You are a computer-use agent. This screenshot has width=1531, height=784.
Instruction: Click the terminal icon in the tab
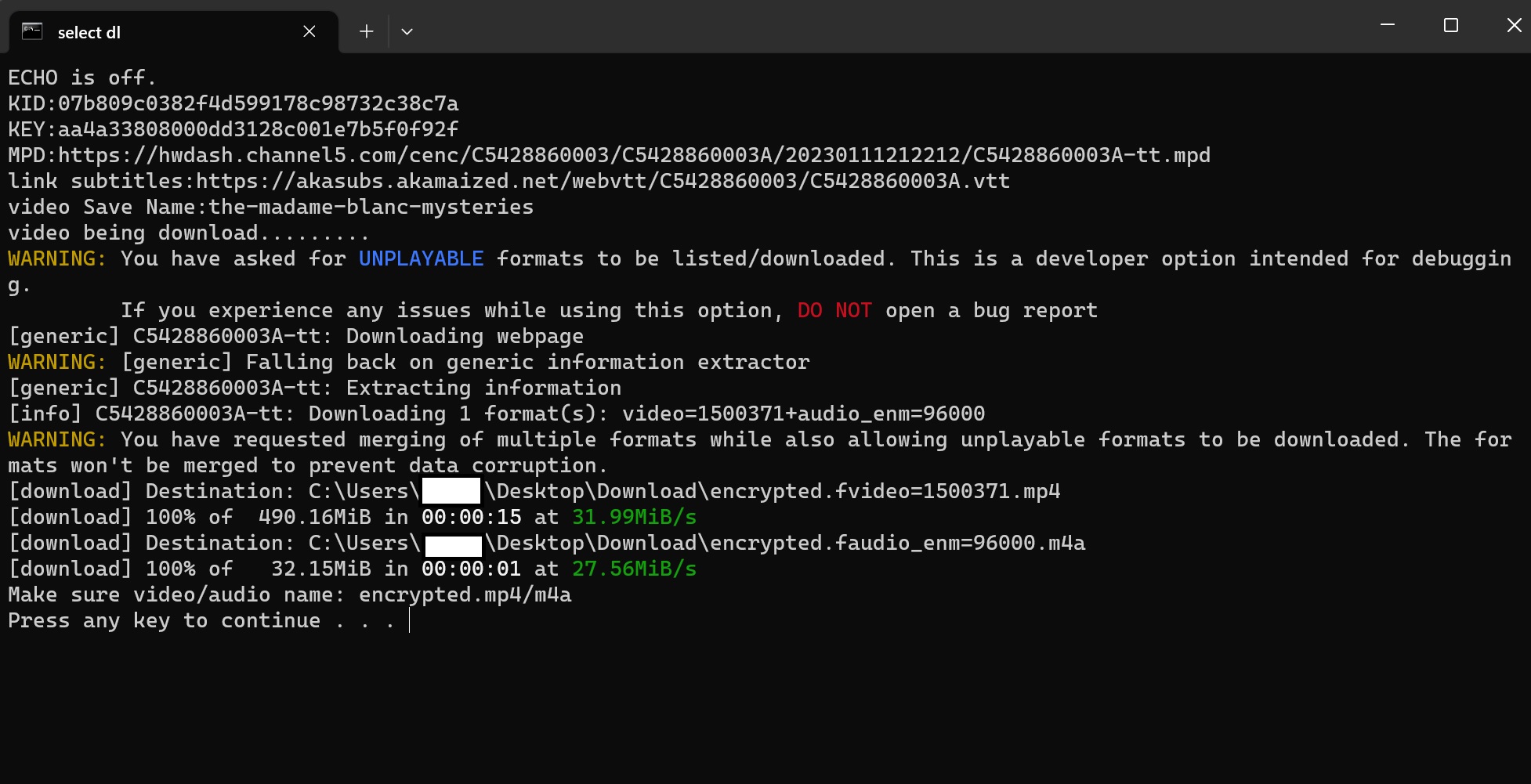click(32, 31)
